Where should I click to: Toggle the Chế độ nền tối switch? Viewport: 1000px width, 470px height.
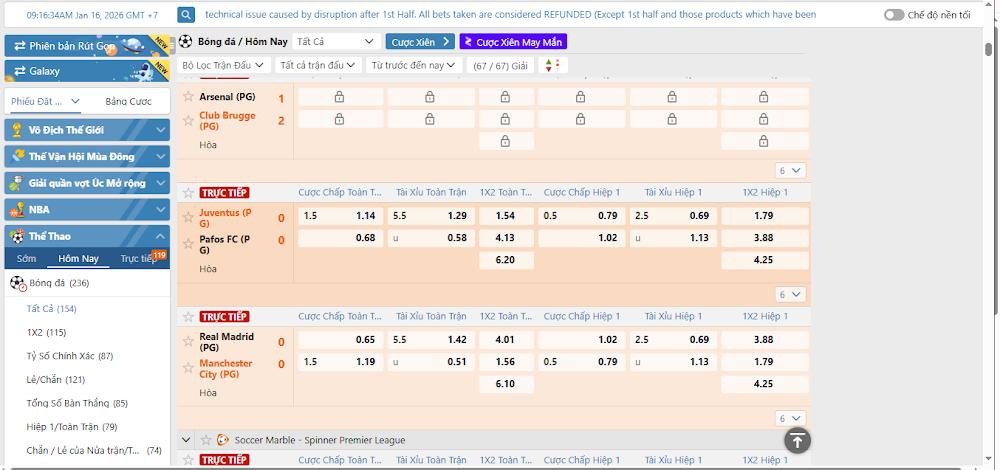(894, 15)
